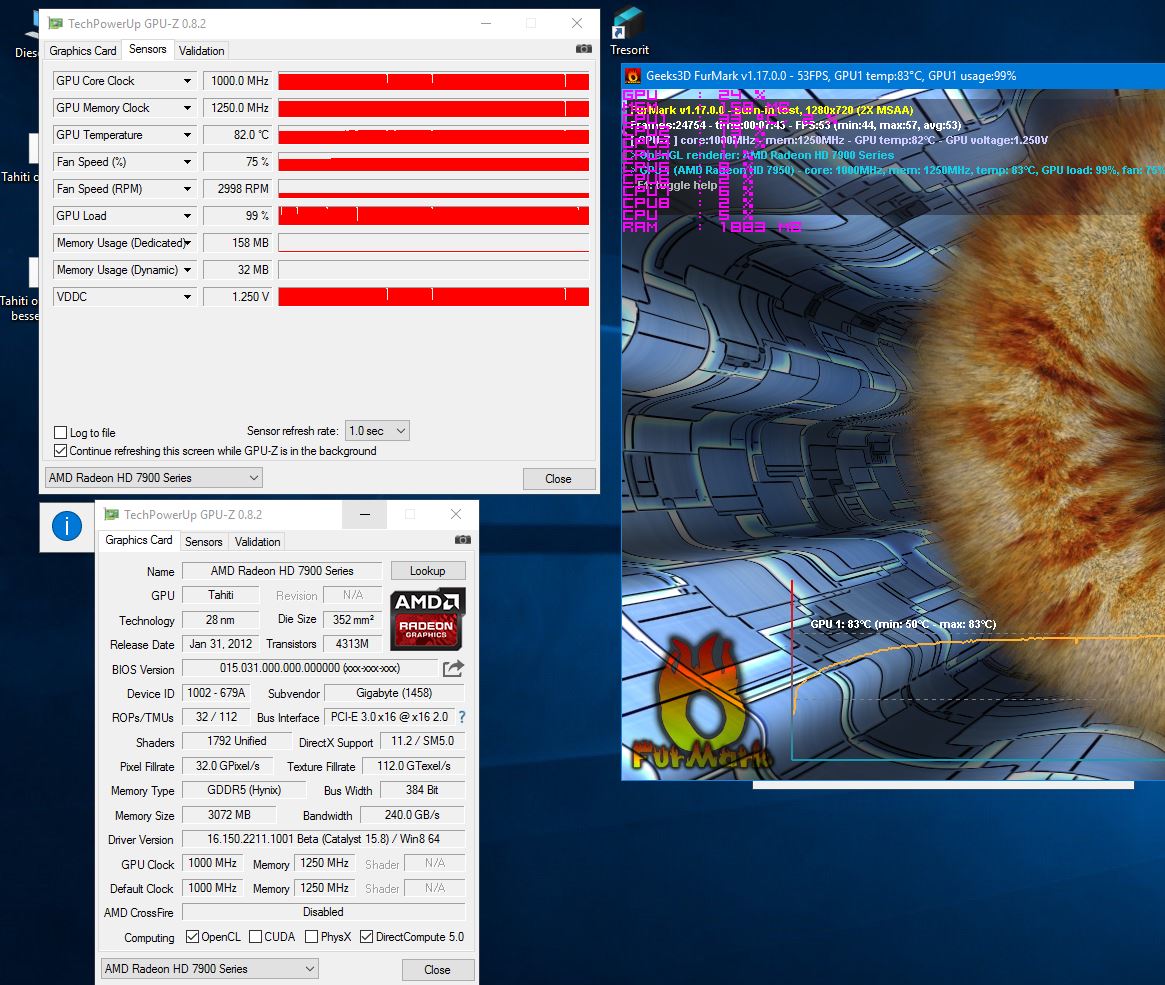
Task: Click the VDDC red graph bar
Action: coord(434,297)
